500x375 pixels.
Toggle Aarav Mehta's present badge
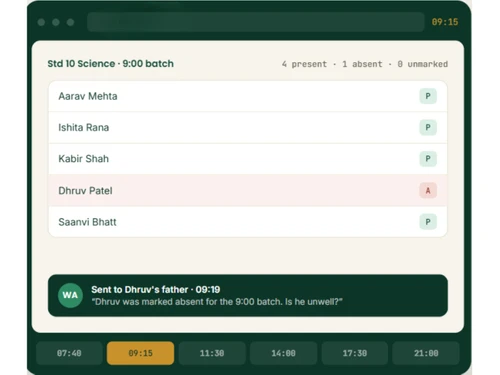click(x=428, y=96)
